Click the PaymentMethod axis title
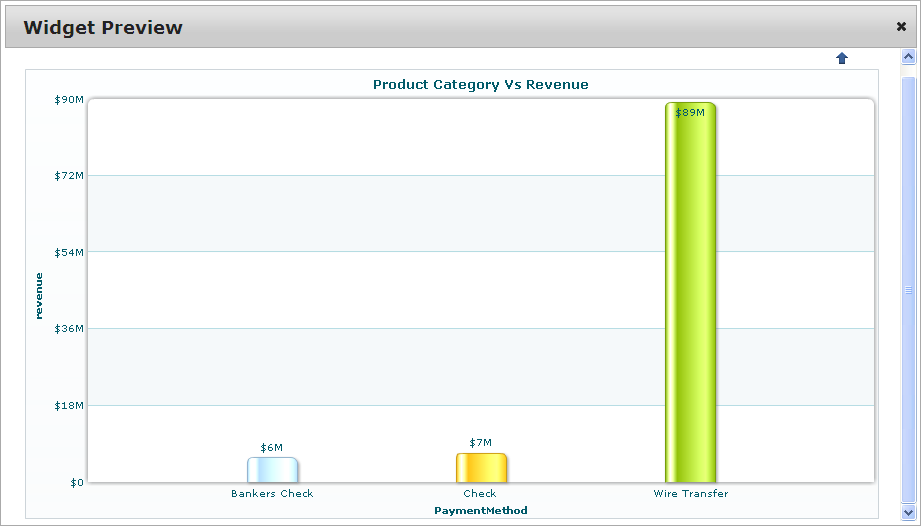The height and width of the screenshot is (526, 921). click(481, 511)
